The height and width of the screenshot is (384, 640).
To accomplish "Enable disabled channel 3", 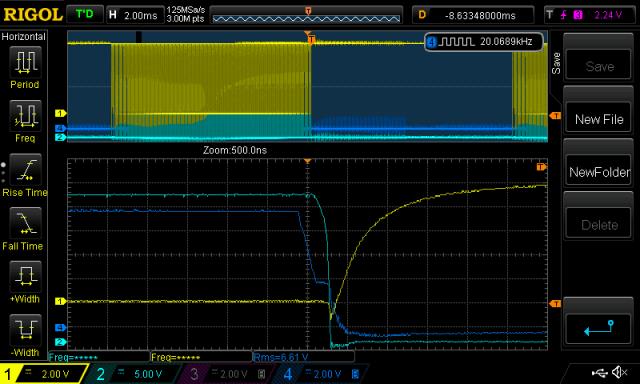I will 227,374.
